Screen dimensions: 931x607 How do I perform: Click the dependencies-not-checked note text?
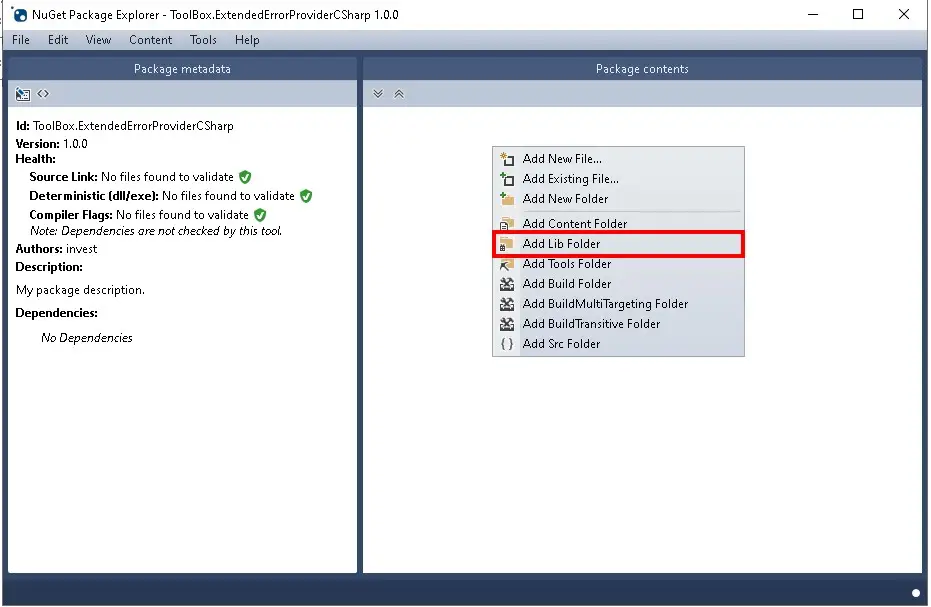[156, 231]
